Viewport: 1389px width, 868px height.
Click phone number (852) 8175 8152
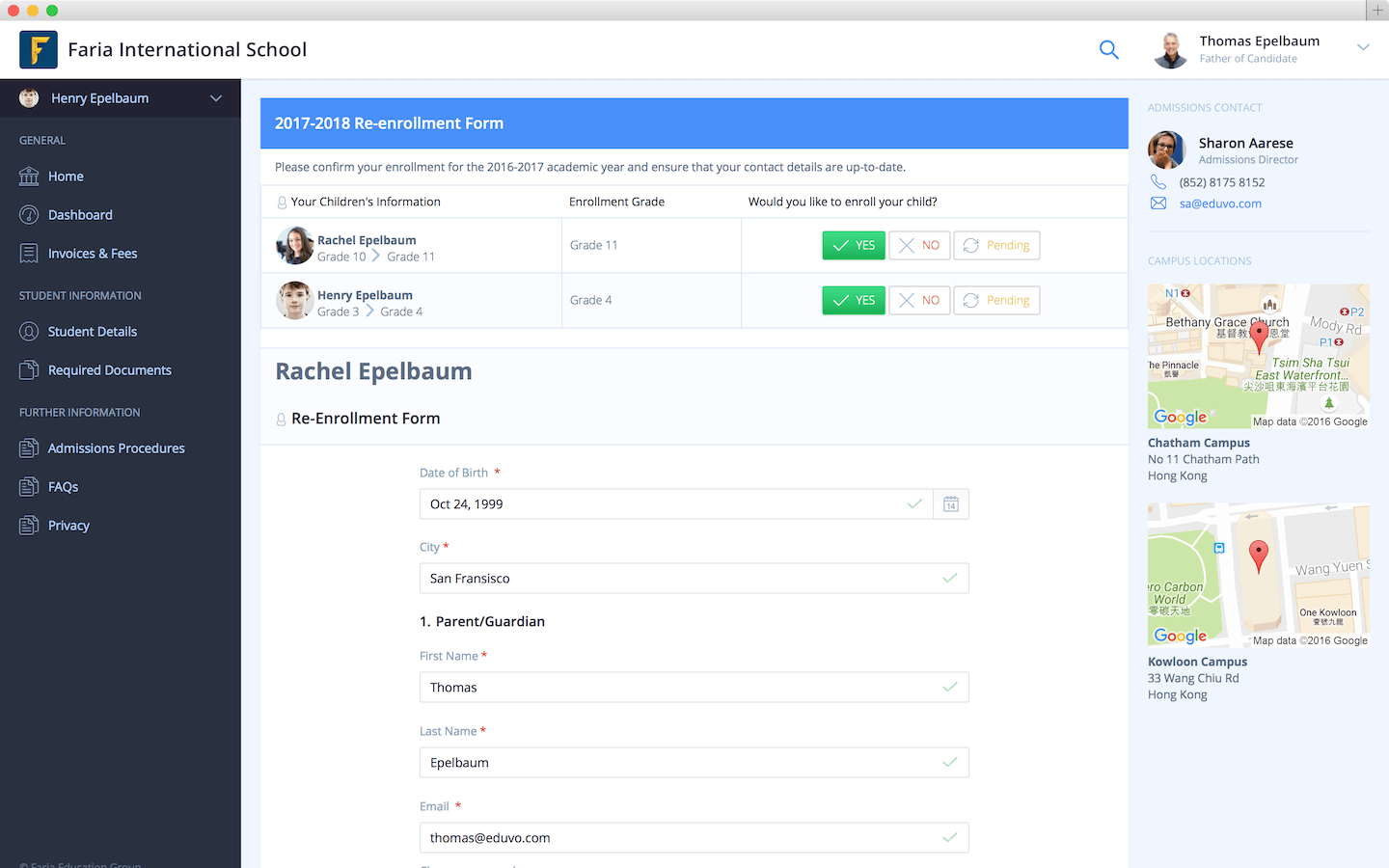click(1222, 182)
